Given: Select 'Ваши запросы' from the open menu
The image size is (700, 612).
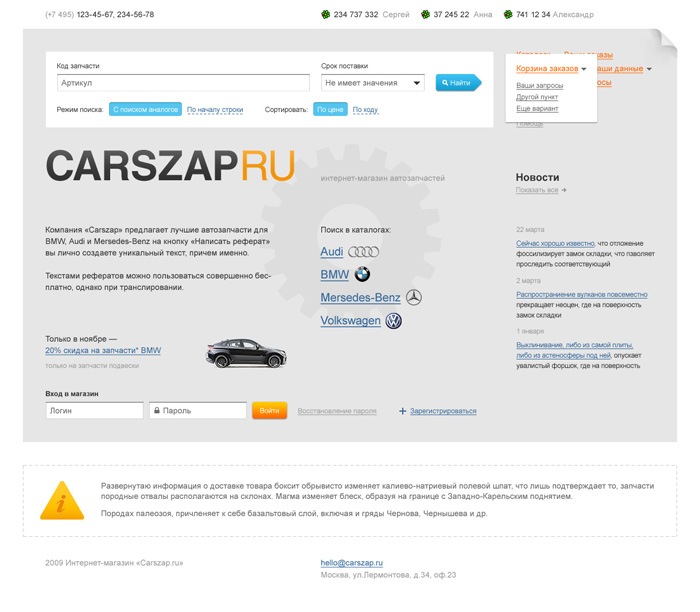Looking at the screenshot, I should [539, 85].
